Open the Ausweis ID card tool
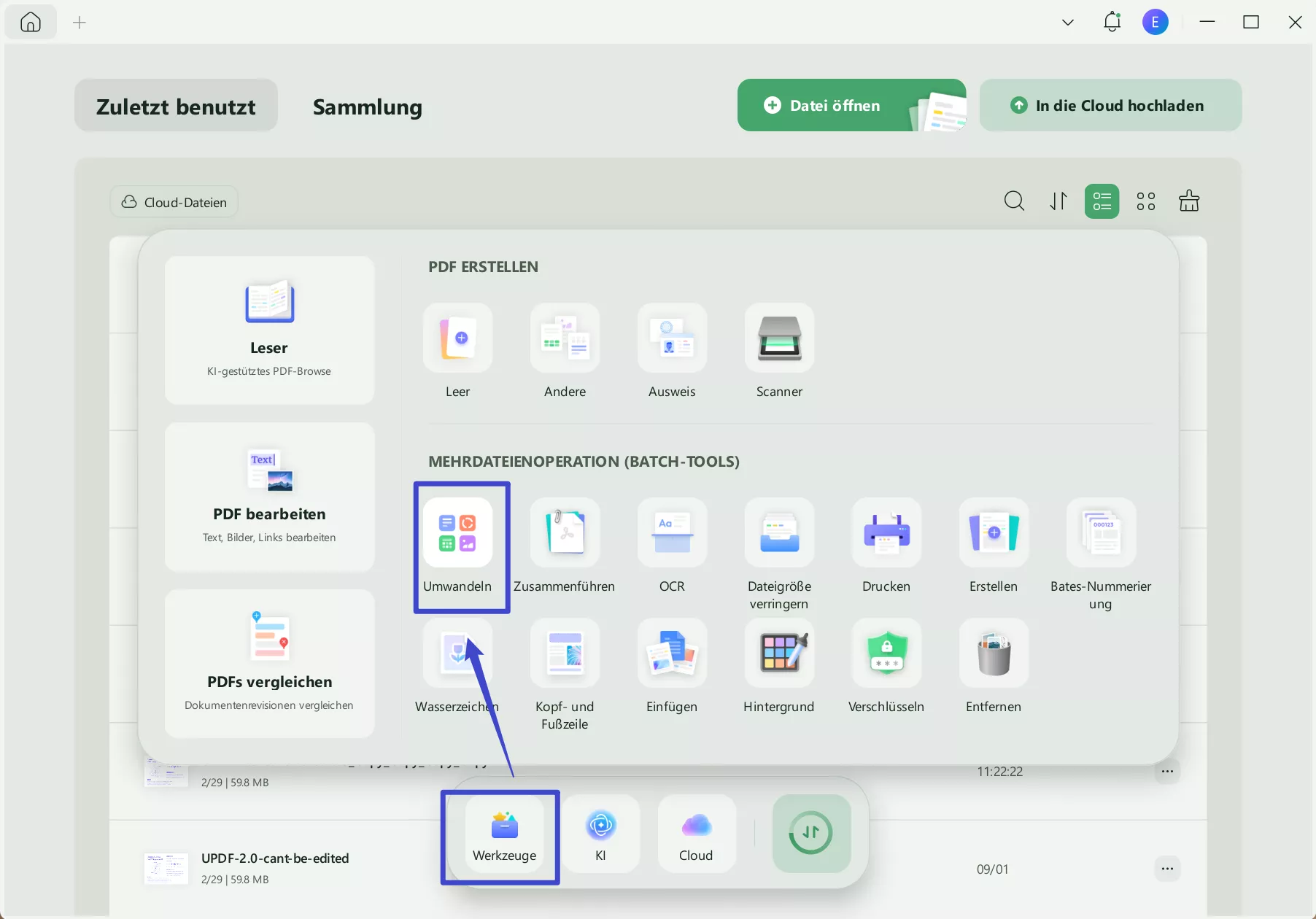This screenshot has width=1316, height=919. 672,338
